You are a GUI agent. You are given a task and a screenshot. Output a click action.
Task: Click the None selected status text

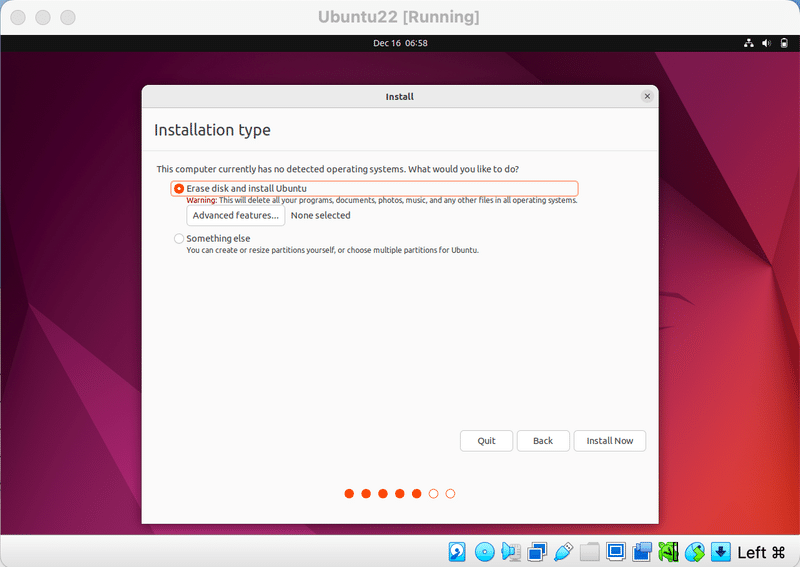[x=320, y=215]
